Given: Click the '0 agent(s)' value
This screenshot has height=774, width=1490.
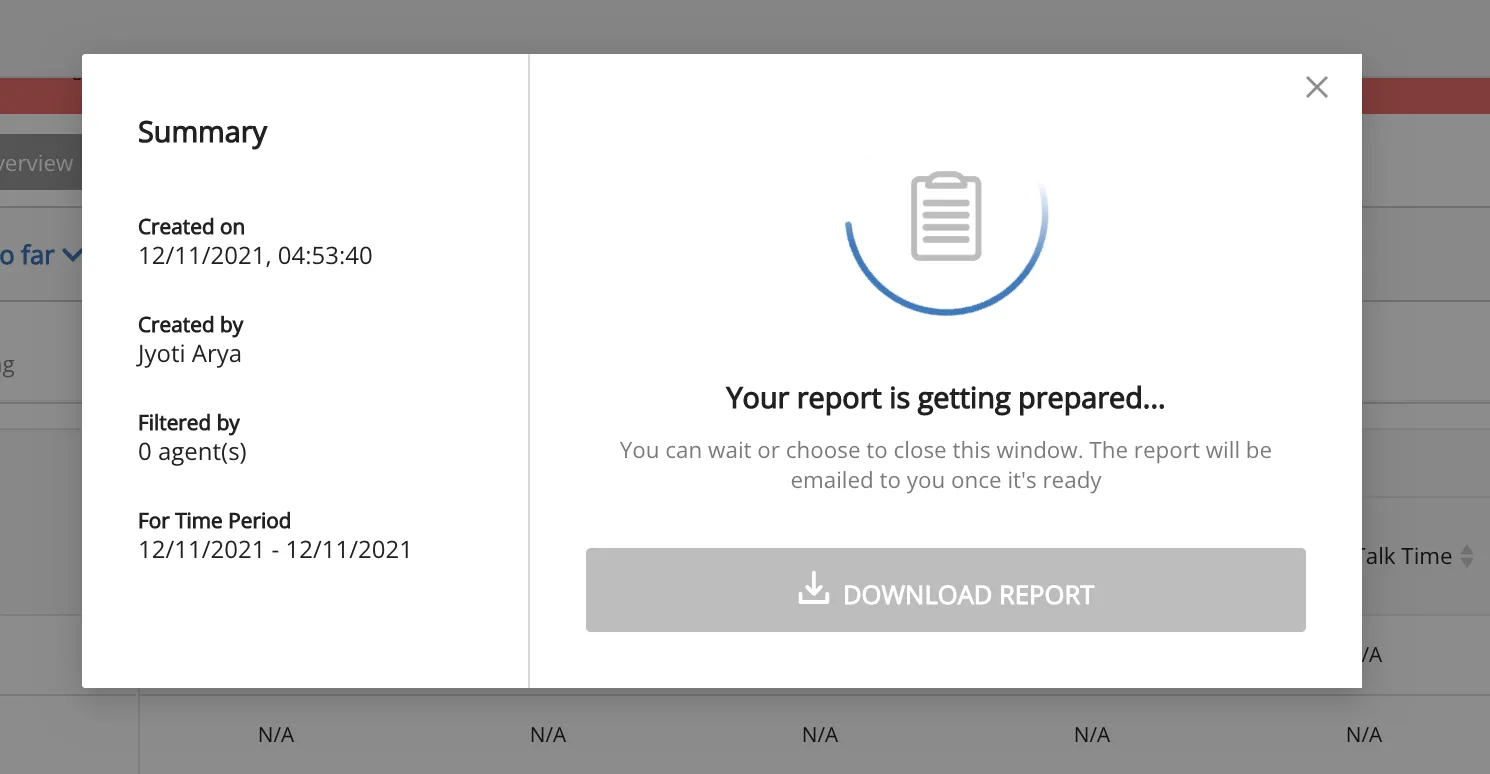Looking at the screenshot, I should point(192,452).
